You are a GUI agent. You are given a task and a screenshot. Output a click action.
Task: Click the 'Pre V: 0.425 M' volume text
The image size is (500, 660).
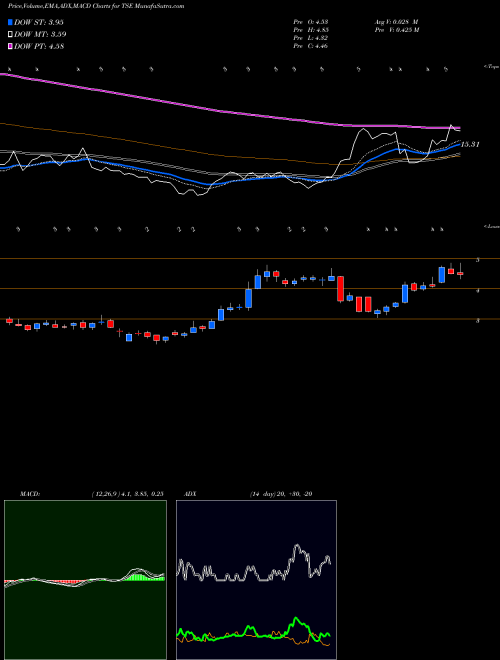coord(396,30)
